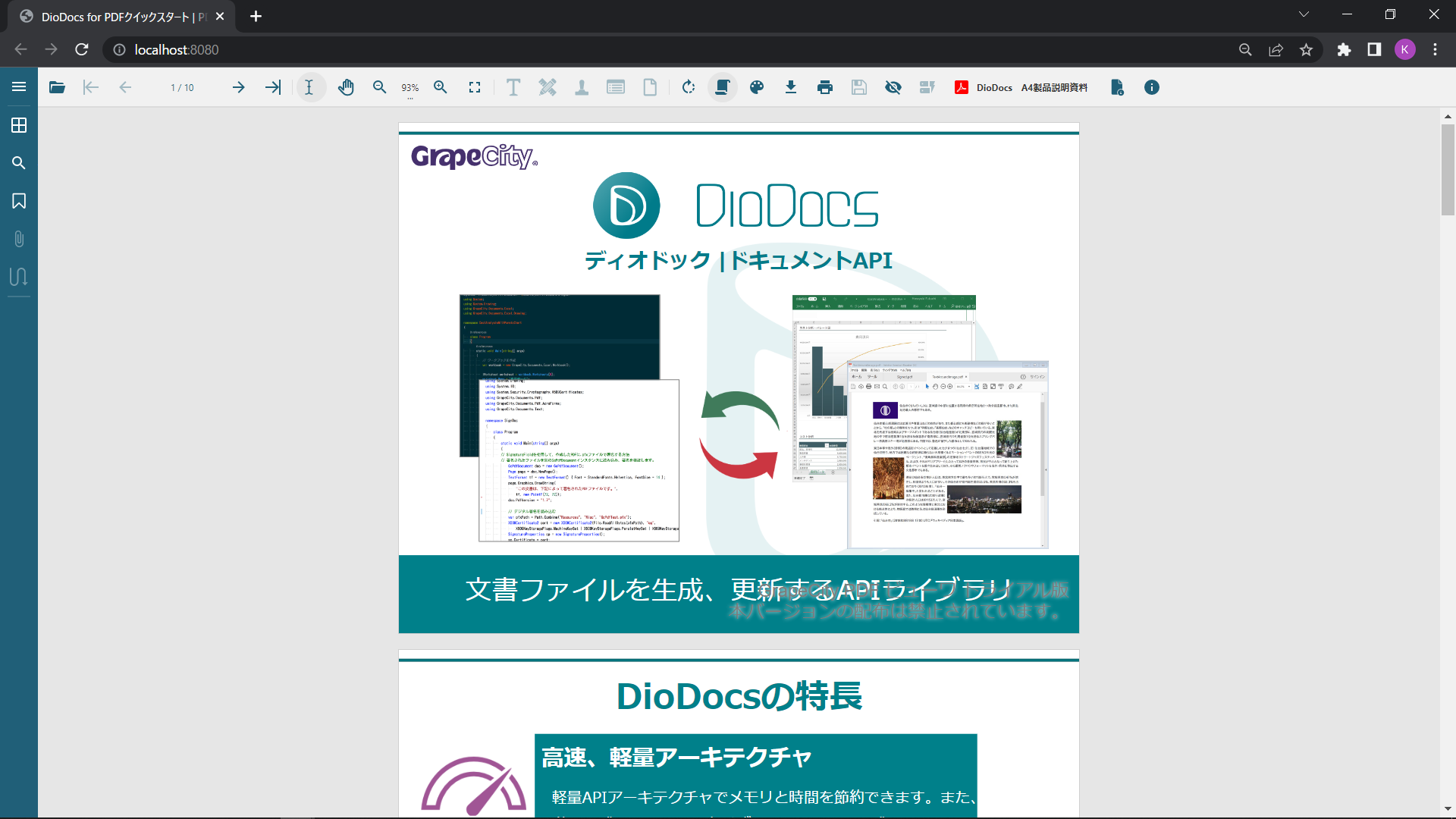
Task: Go to the first page
Action: coord(91,87)
